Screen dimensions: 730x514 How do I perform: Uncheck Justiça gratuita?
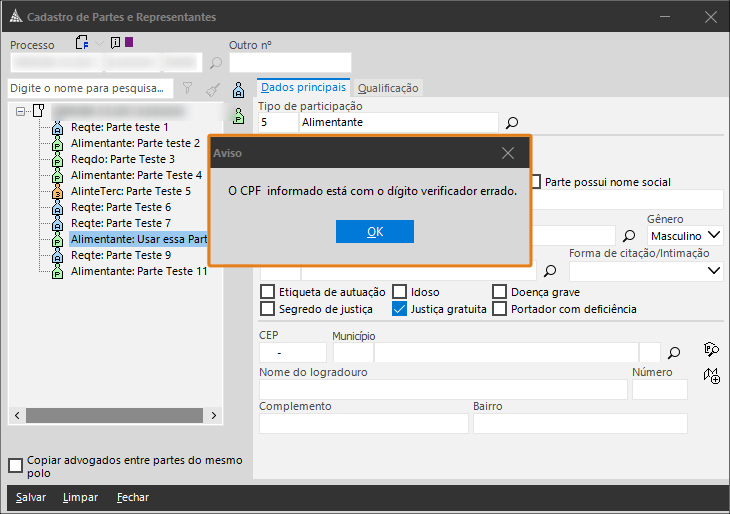400,309
